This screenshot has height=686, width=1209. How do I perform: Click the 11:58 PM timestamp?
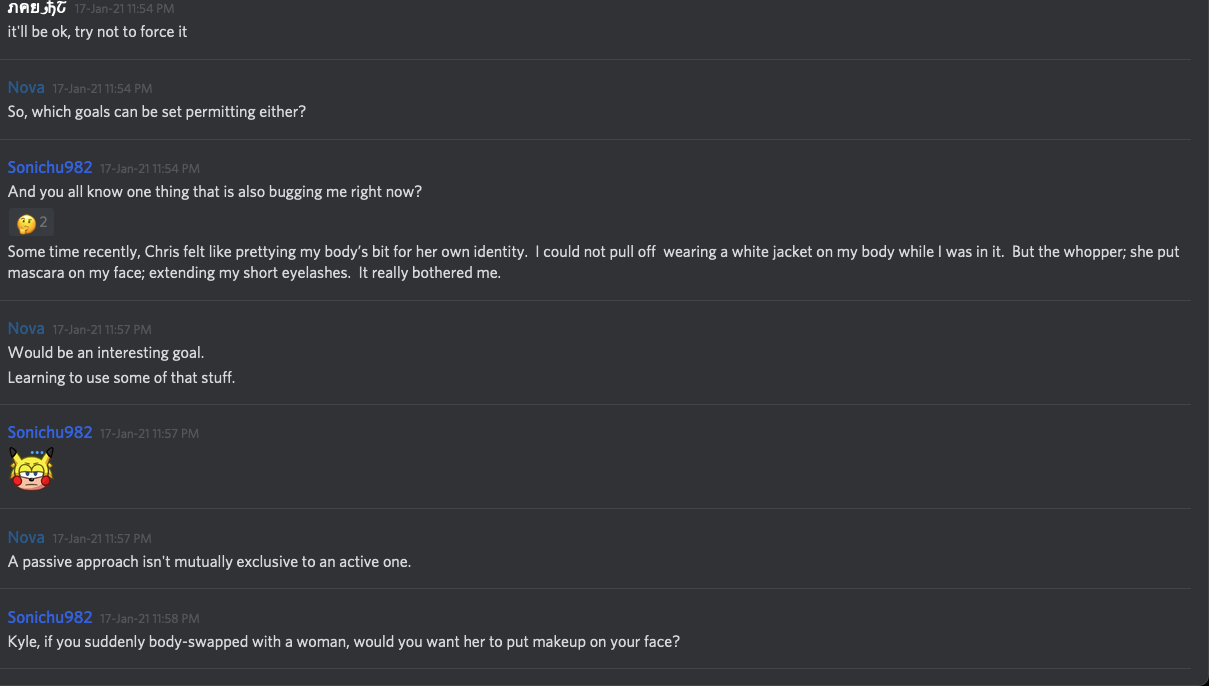pyautogui.click(x=149, y=619)
